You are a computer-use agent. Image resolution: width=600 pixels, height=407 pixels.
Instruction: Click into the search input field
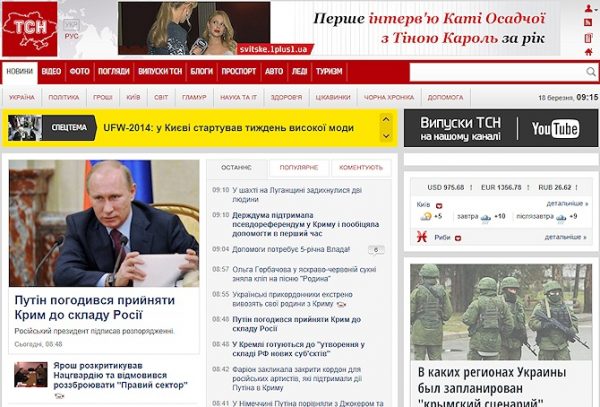point(497,72)
